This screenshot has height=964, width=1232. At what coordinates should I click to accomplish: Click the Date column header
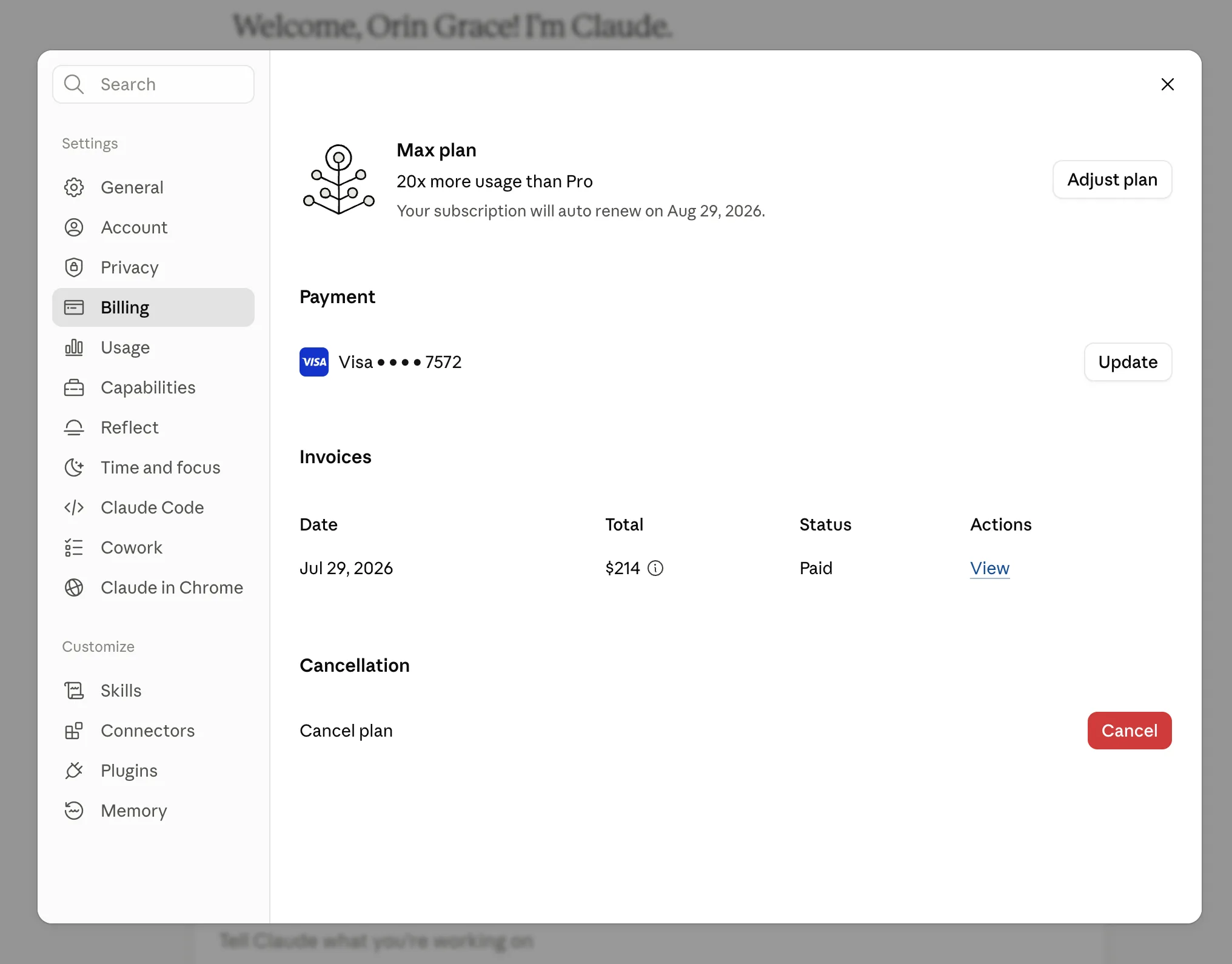point(318,524)
